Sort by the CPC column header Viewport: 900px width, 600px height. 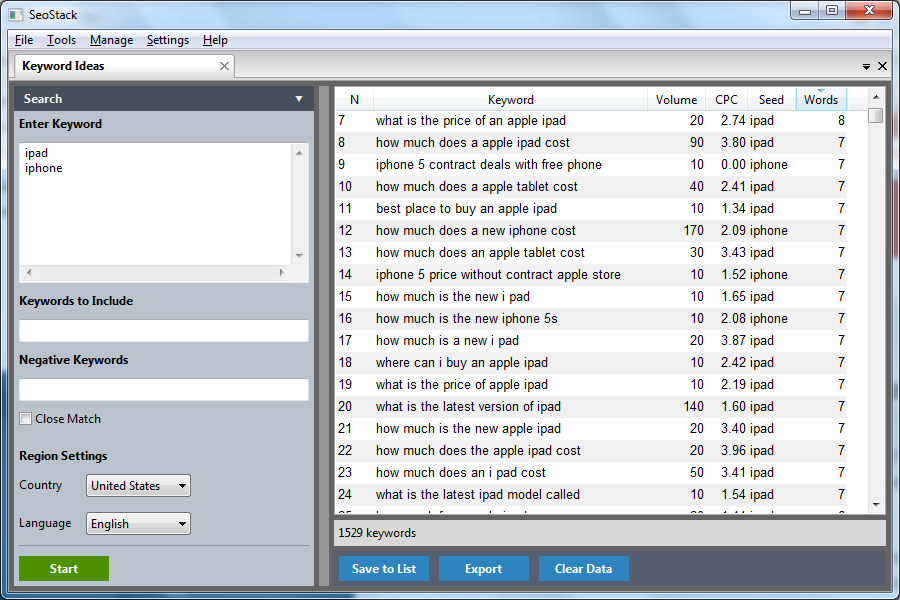[726, 99]
